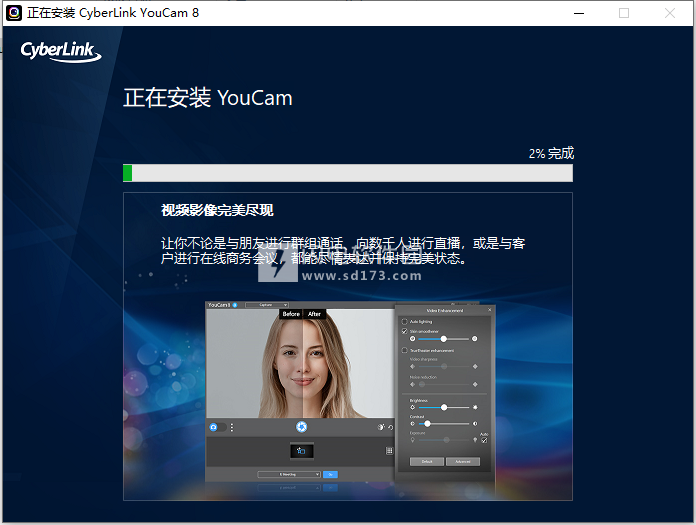Close the CyberLink YouCam 8 installer window
Image resolution: width=696 pixels, height=525 pixels.
point(670,13)
